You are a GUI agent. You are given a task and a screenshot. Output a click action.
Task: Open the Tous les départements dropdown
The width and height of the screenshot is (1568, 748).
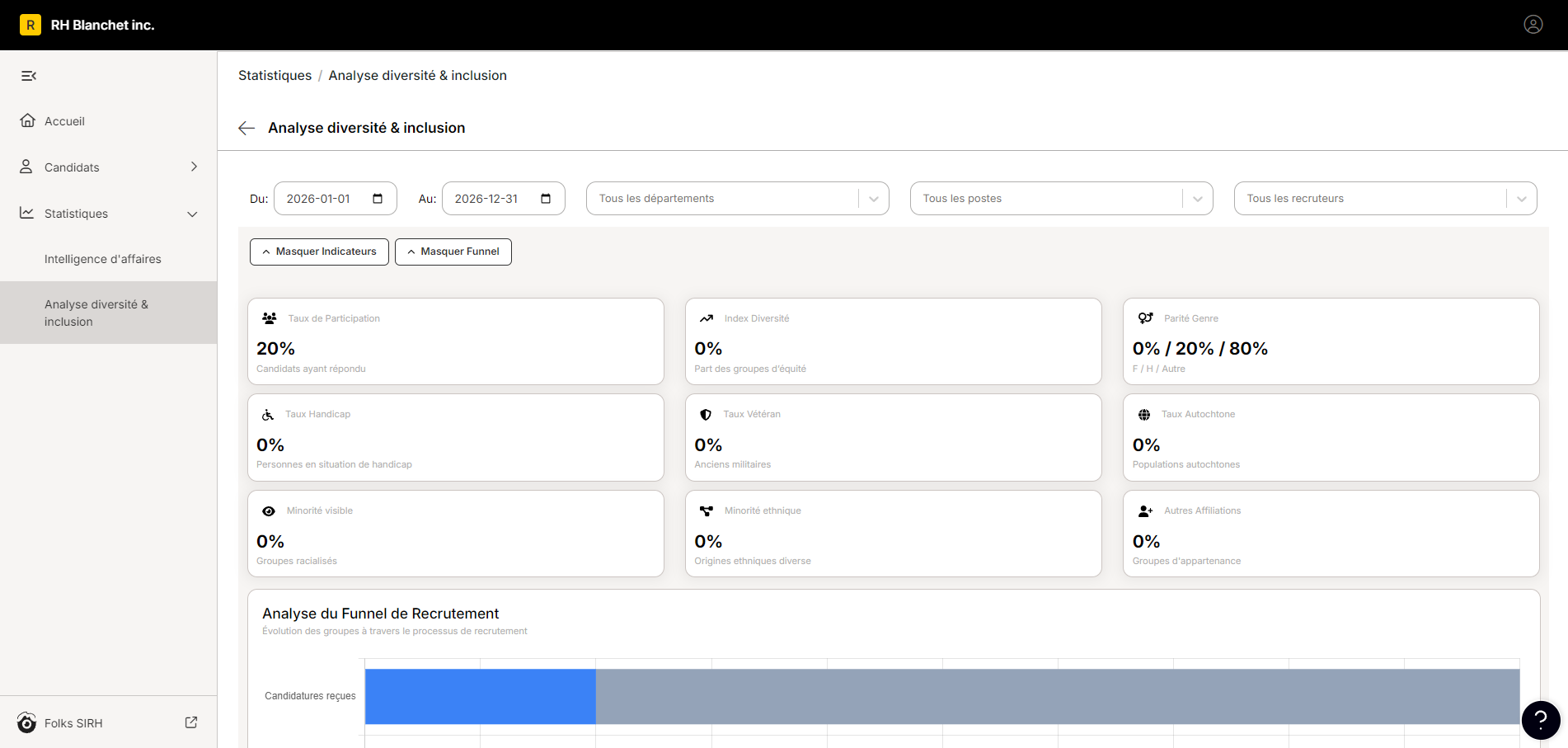tap(738, 199)
